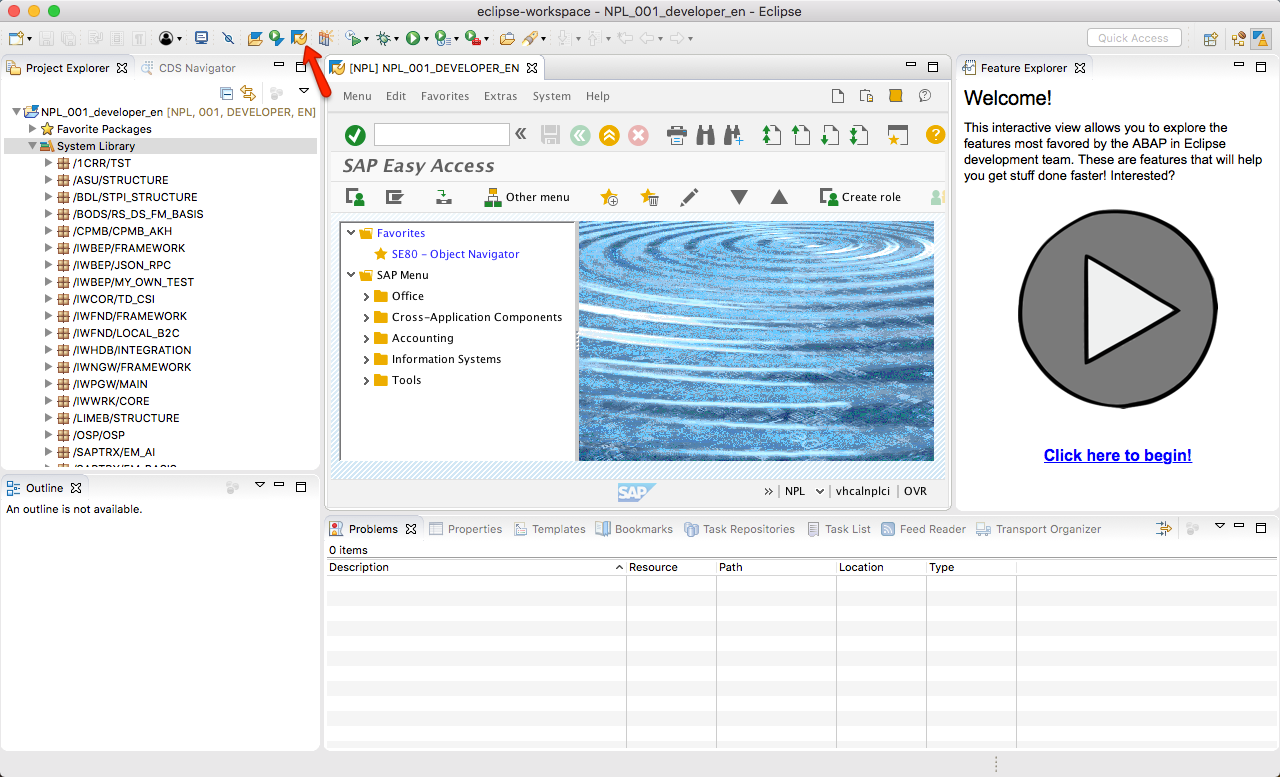Viewport: 1280px width, 777px height.
Task: Toggle Link with Editor in Project Explorer
Action: pyautogui.click(x=247, y=93)
